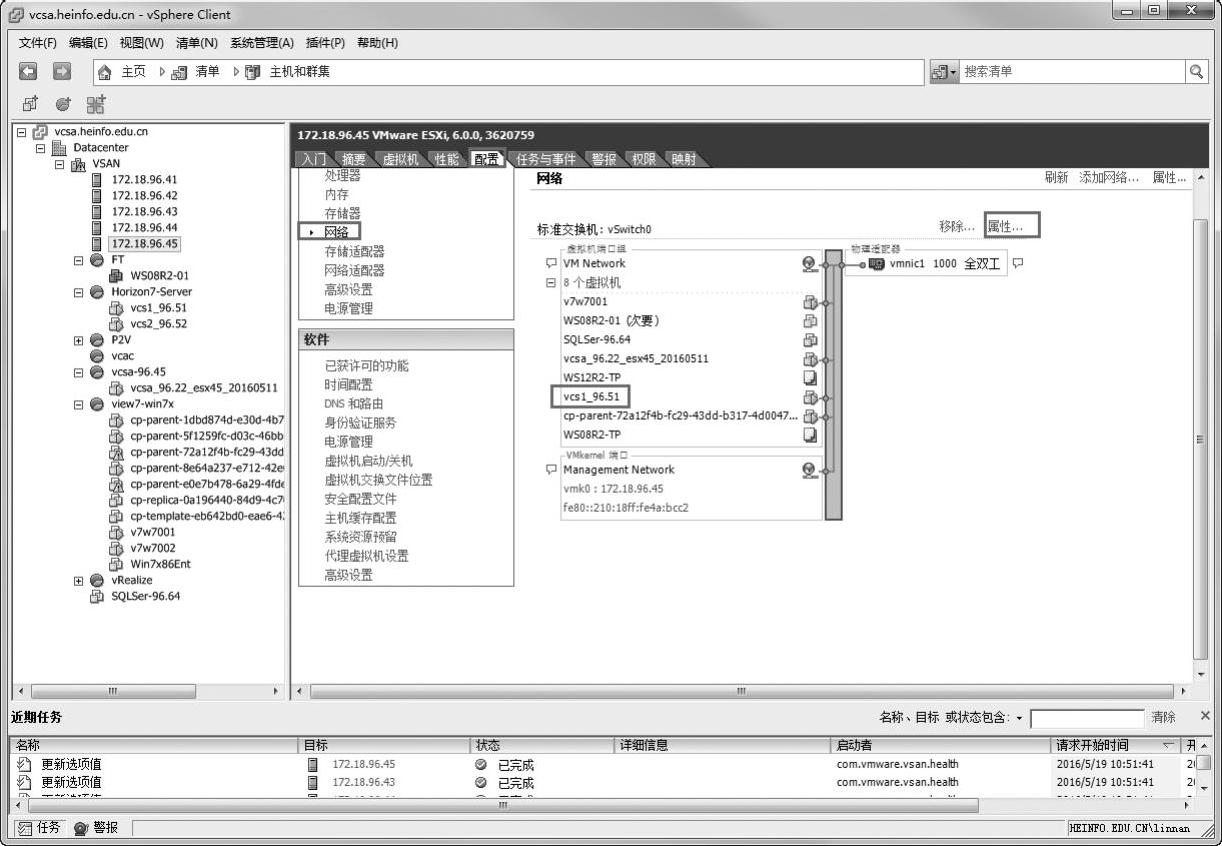Click the VM icon beside SQLSer-96.64 in port group
The height and width of the screenshot is (846, 1222).
(x=810, y=340)
